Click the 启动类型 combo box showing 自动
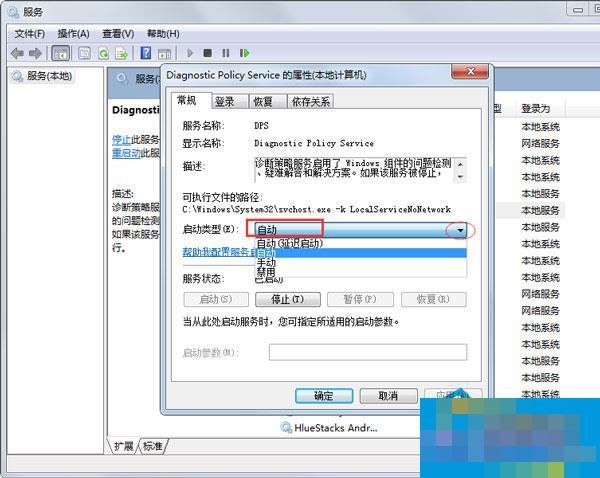600x478 pixels. tap(360, 230)
